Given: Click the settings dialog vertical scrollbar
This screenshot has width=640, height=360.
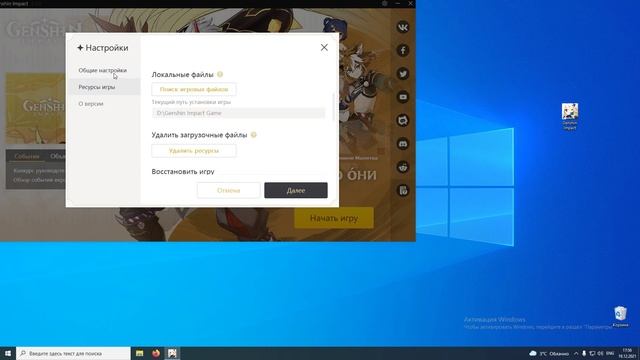Looking at the screenshot, I should pos(333,107).
